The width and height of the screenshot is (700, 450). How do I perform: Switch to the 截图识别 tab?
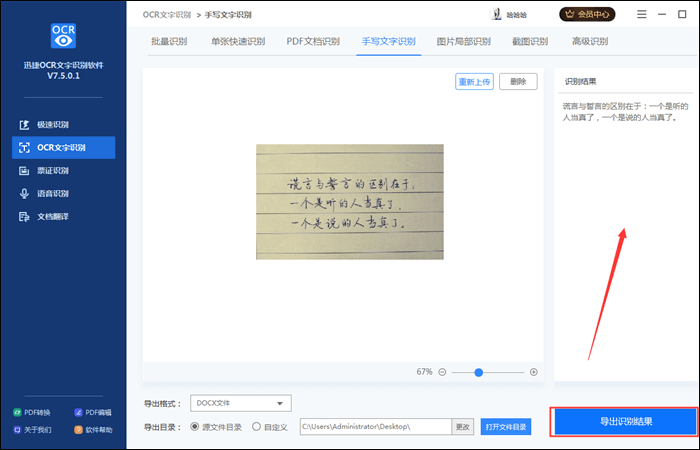(x=530, y=41)
